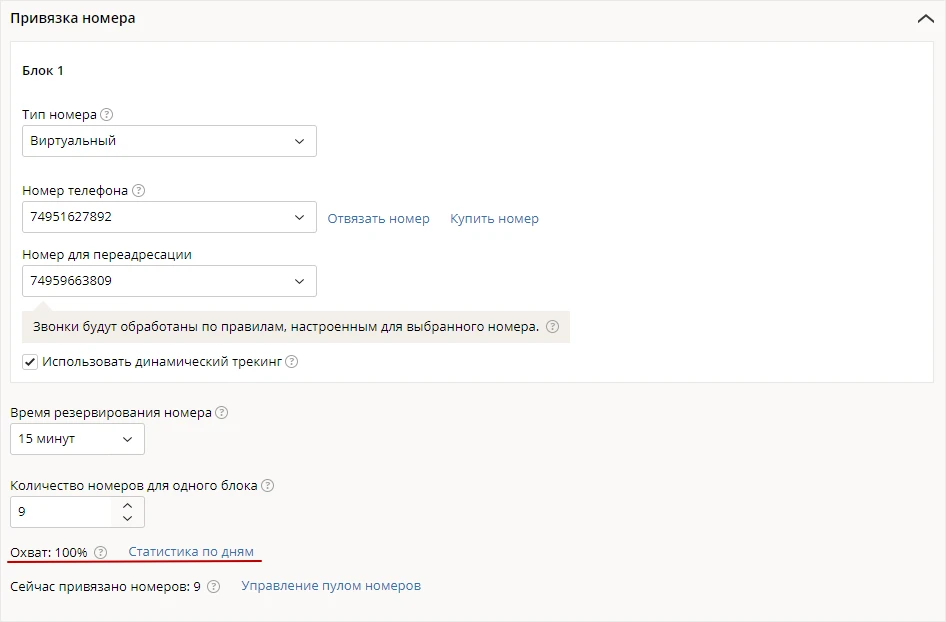Click help icon next to динамический трекинг

point(291,361)
